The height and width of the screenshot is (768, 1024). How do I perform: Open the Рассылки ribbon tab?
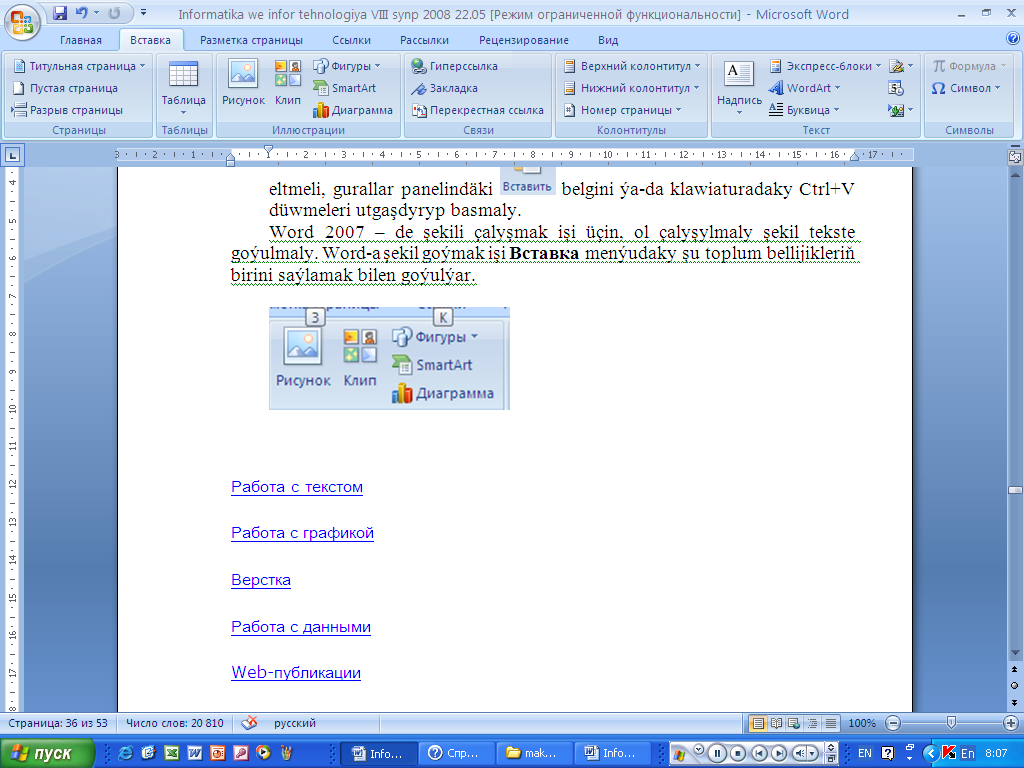coord(424,40)
